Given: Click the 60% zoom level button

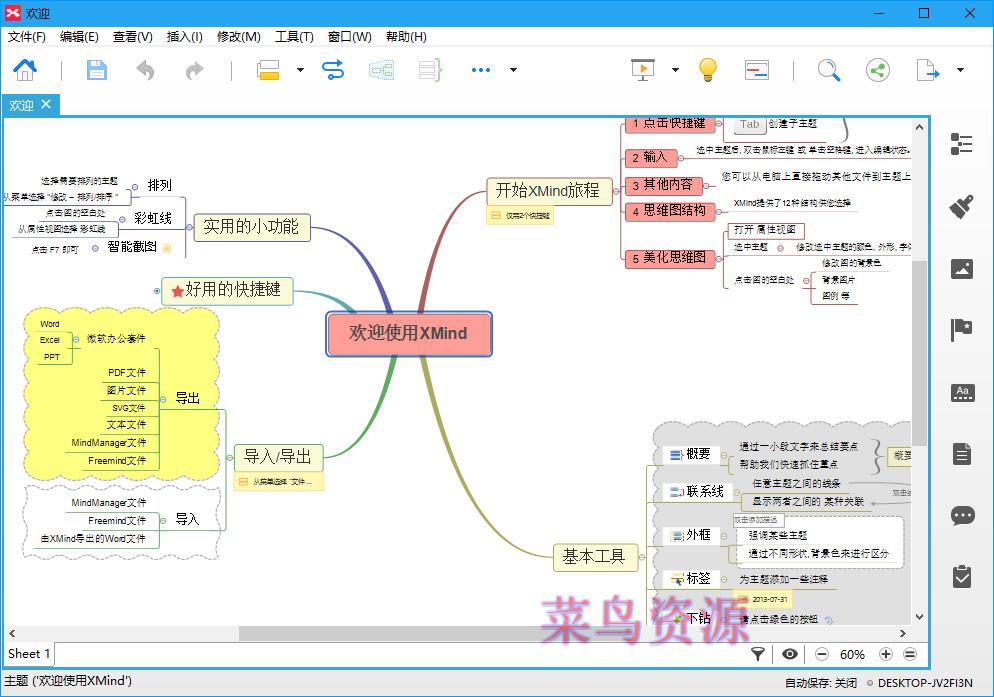Looking at the screenshot, I should coord(852,654).
